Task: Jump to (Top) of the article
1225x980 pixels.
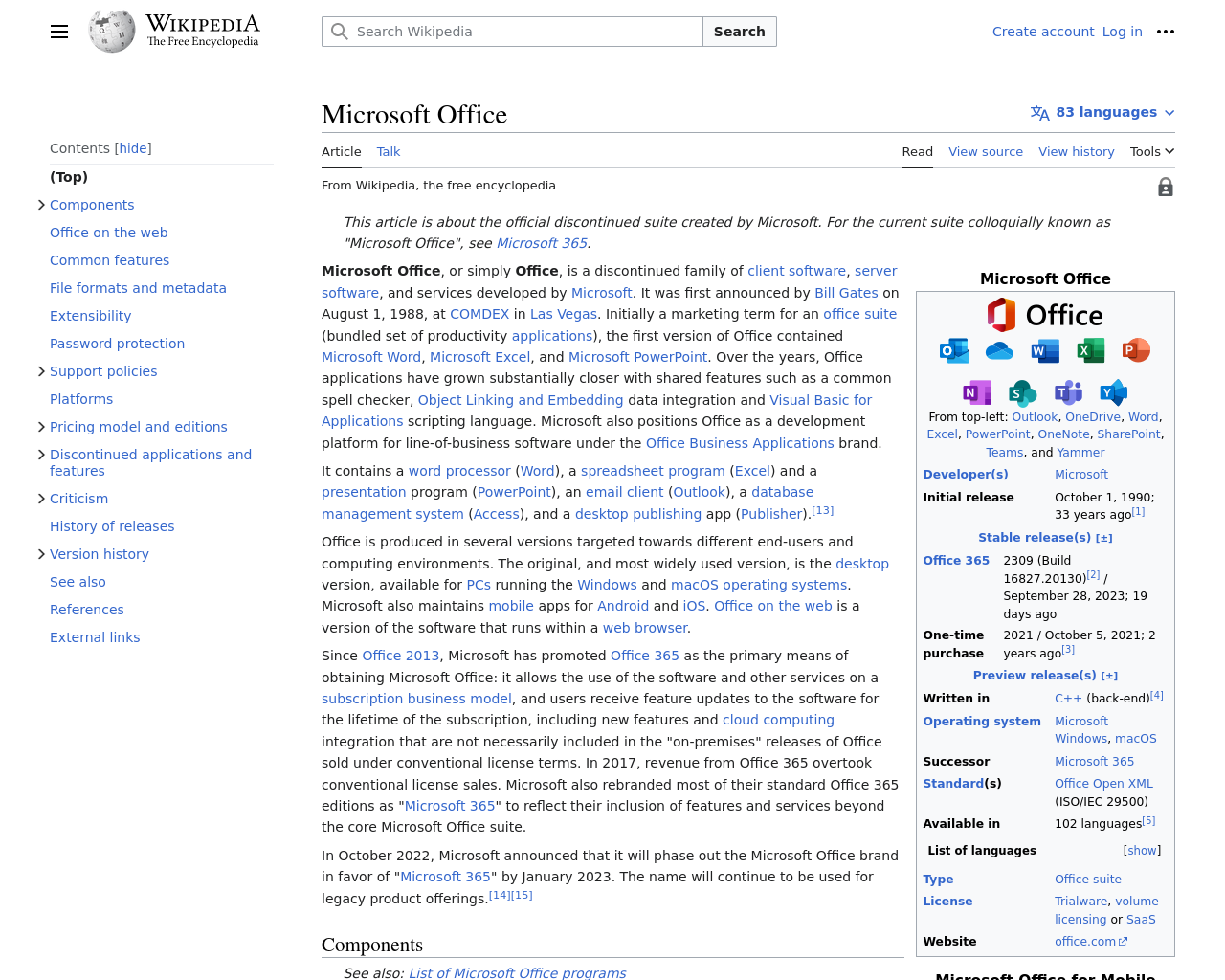Action: click(69, 177)
